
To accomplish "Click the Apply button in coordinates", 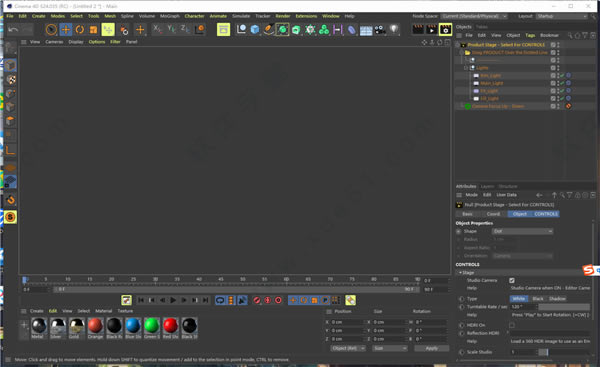I will coord(431,348).
